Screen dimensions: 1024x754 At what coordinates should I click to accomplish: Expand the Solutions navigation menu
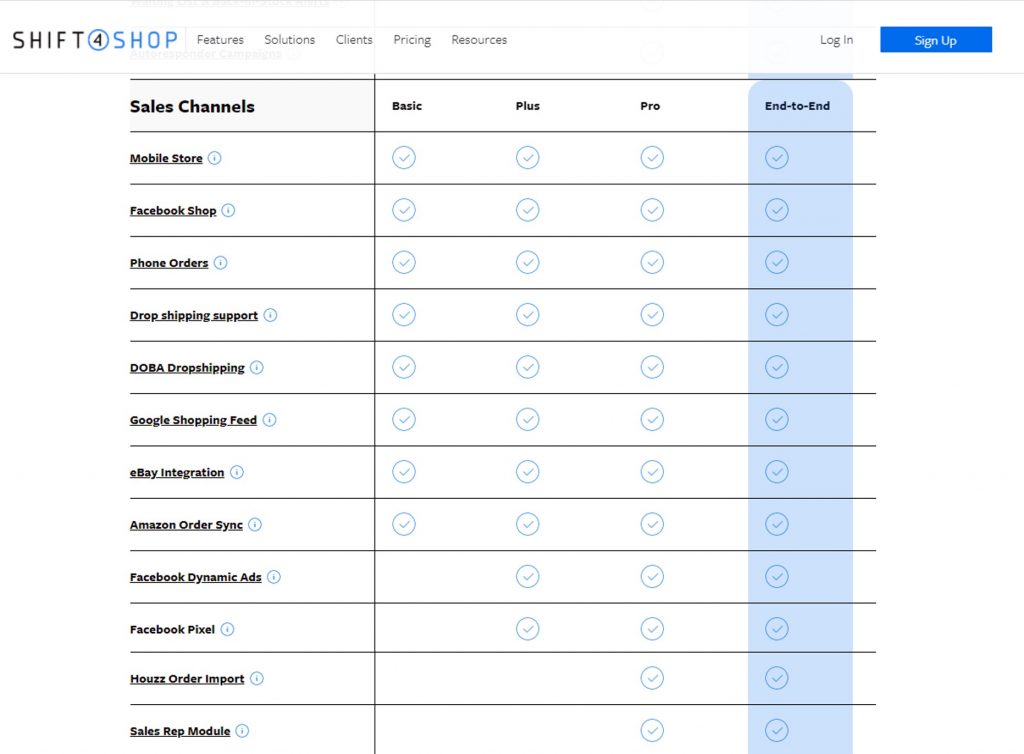coord(289,40)
